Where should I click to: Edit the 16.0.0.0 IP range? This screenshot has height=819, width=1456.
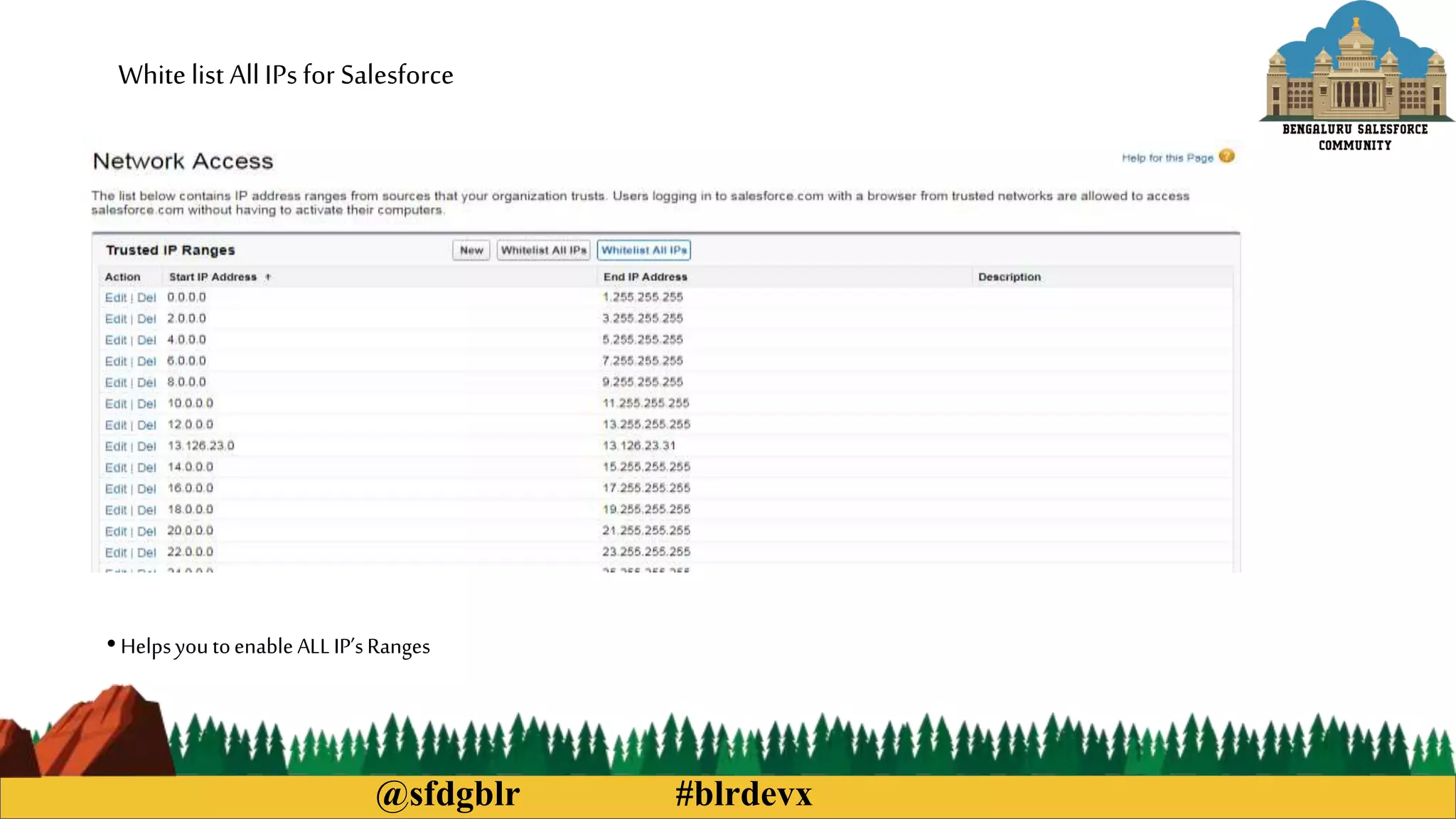pos(116,489)
